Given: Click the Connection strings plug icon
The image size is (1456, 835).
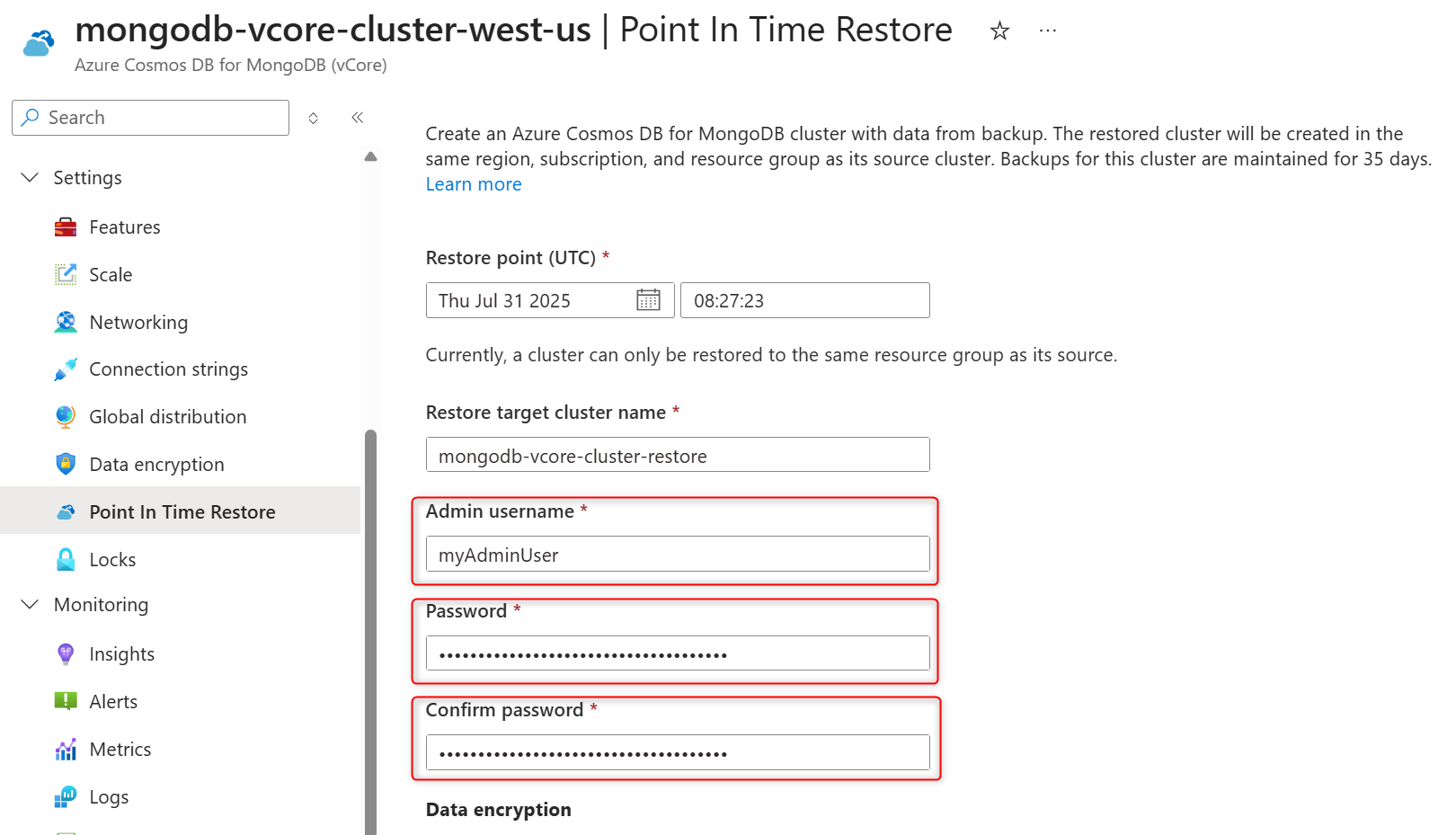Looking at the screenshot, I should (x=66, y=369).
